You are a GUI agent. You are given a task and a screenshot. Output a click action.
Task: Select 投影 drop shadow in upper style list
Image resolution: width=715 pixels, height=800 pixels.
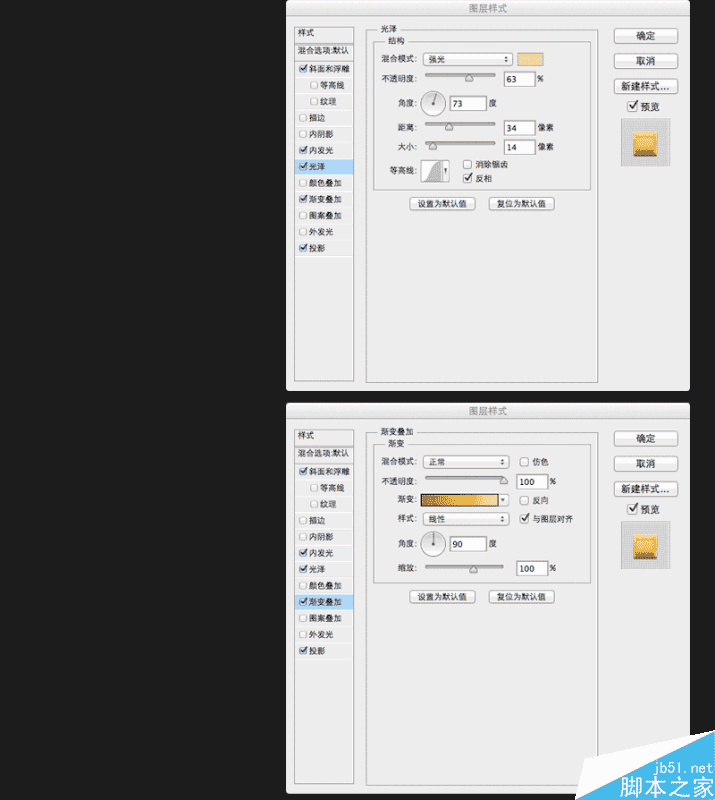[x=324, y=248]
